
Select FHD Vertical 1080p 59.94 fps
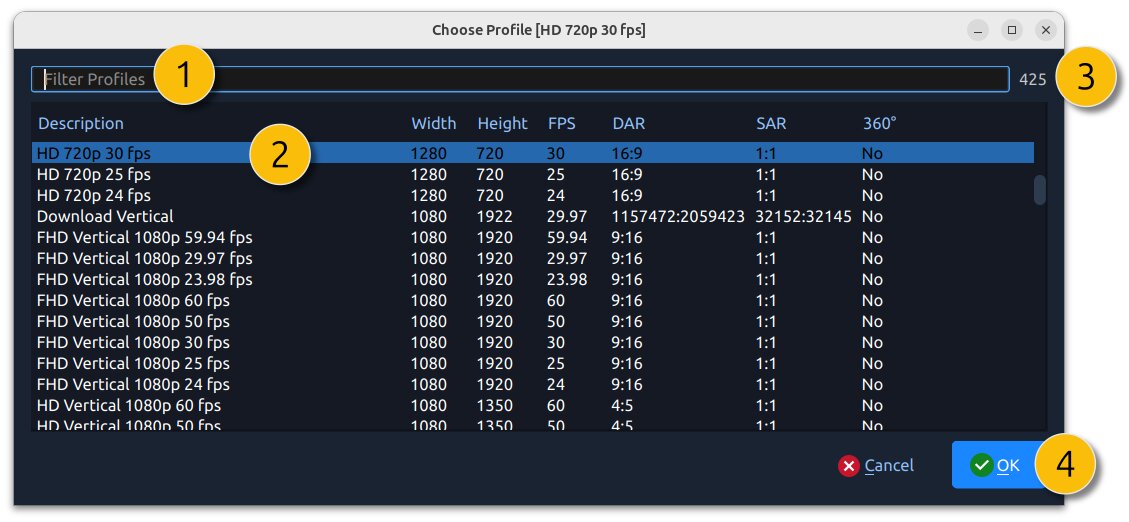[144, 237]
